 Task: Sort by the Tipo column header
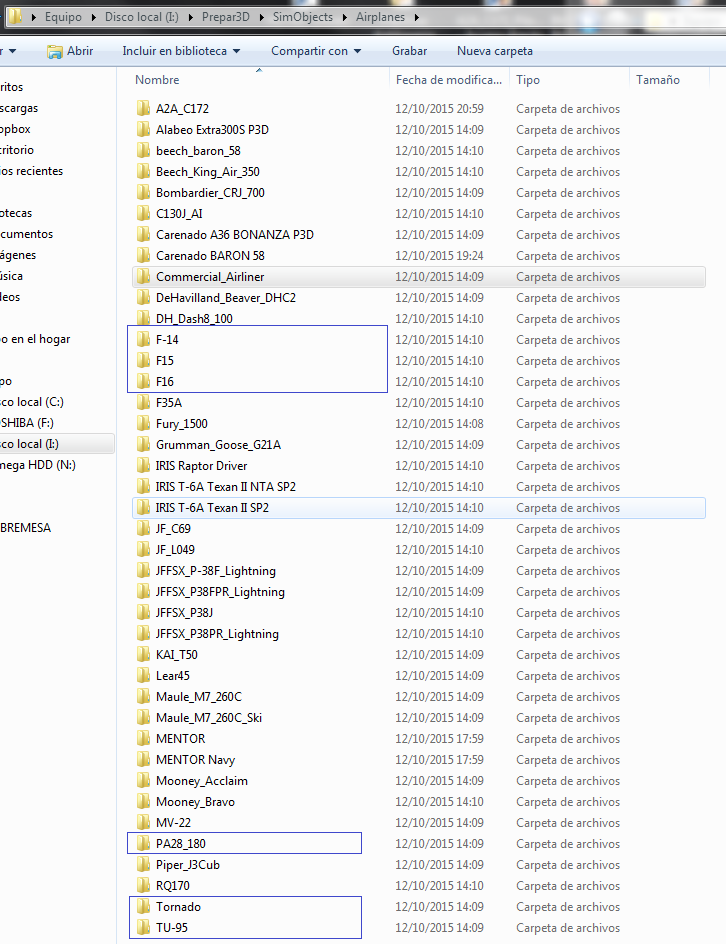(x=528, y=80)
